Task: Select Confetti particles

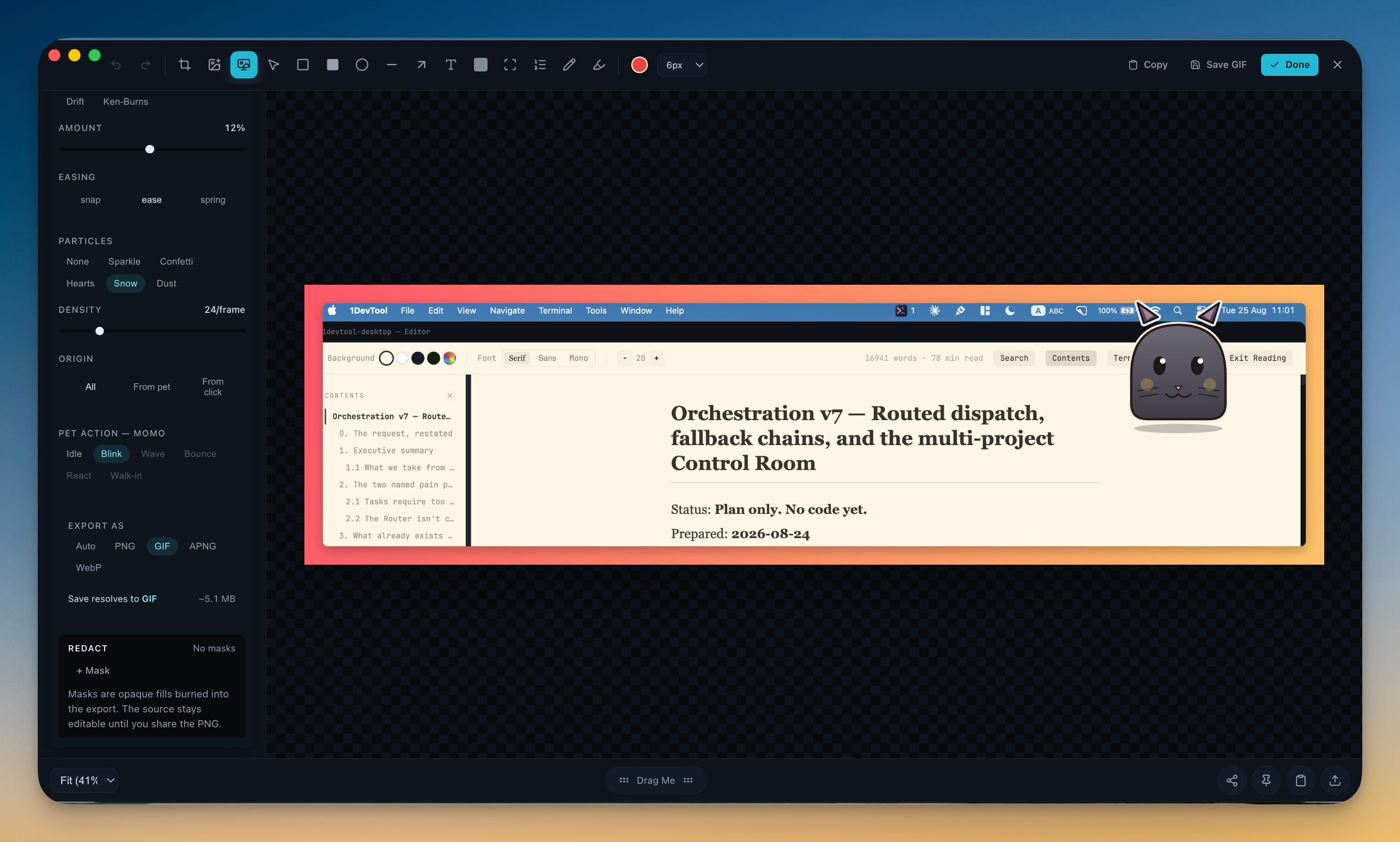Action: coord(177,262)
